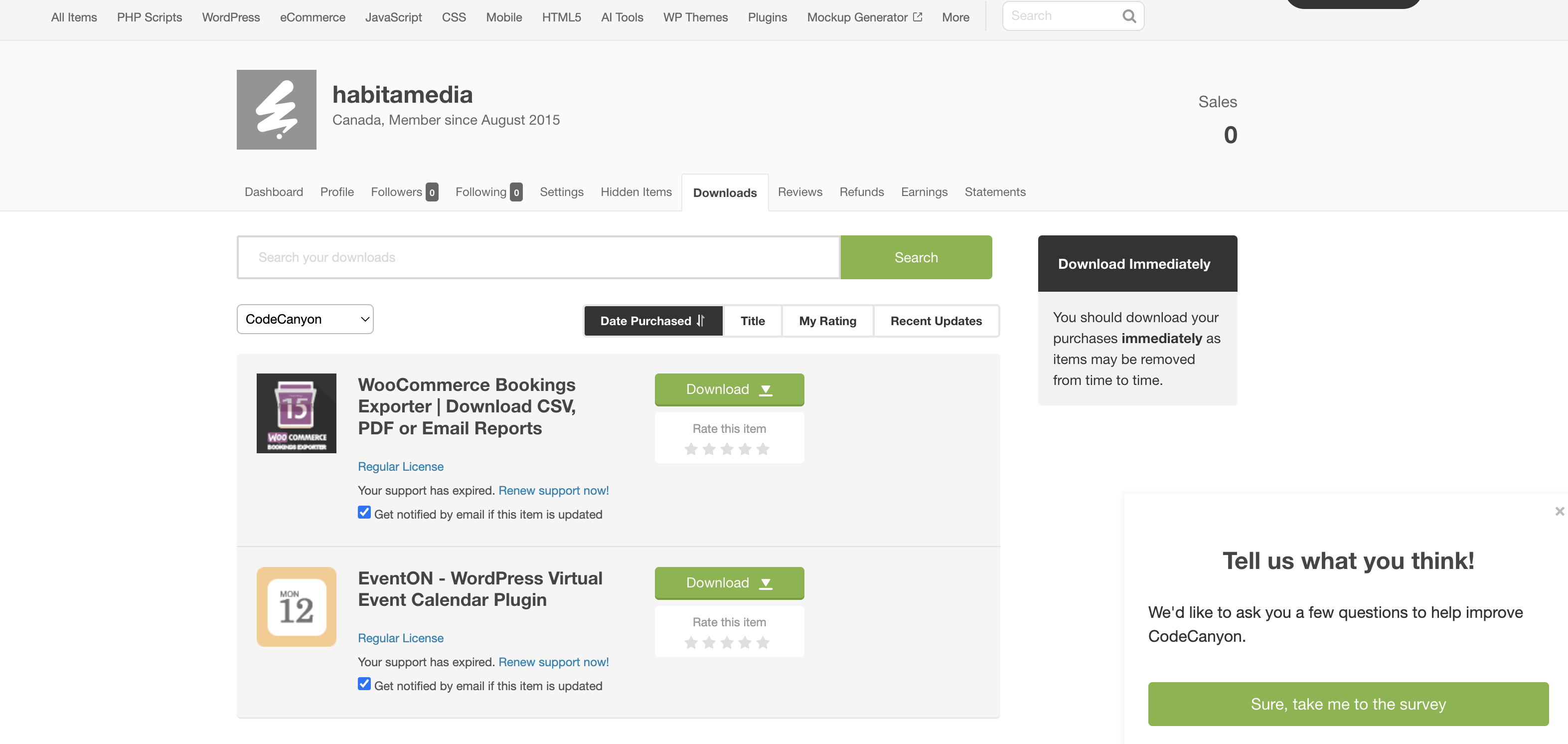1568x744 pixels.
Task: Download WooCommerce Bookings Exporter
Action: pyautogui.click(x=729, y=389)
